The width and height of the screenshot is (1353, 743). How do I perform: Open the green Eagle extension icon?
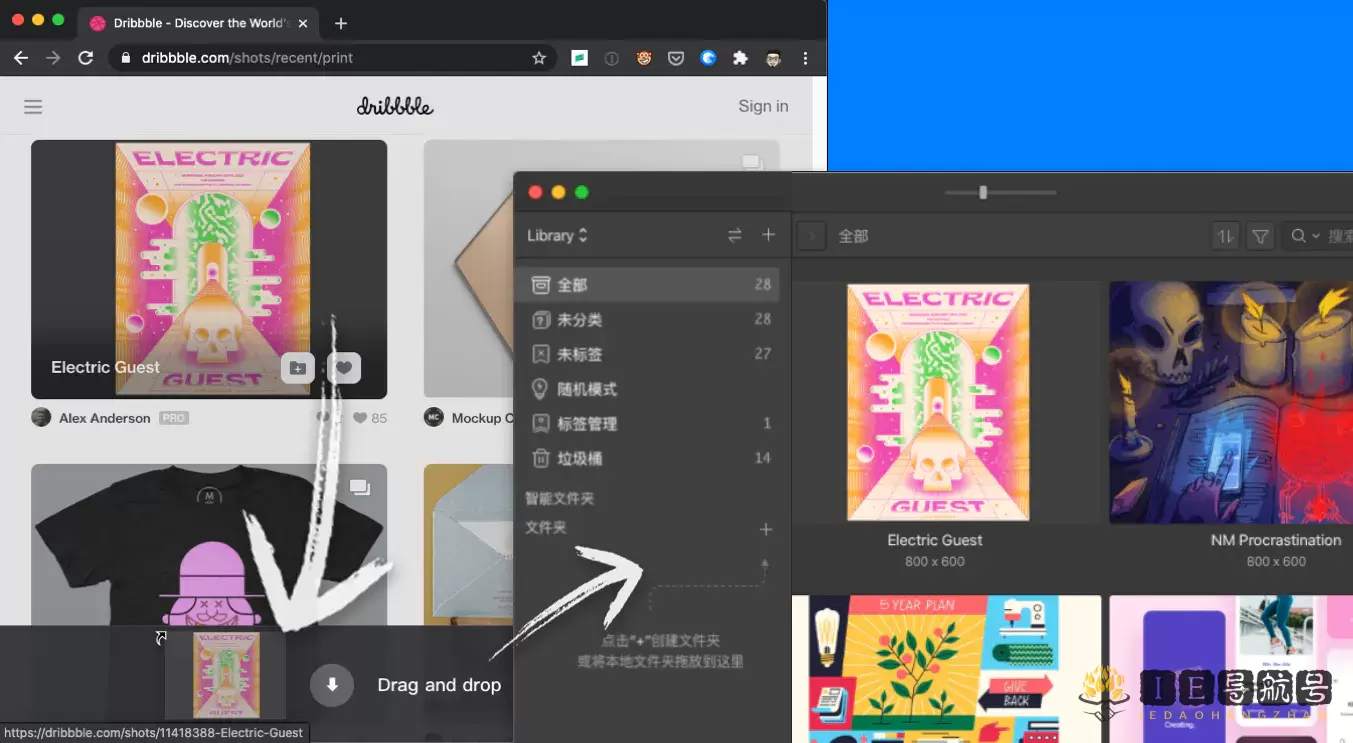[579, 58]
